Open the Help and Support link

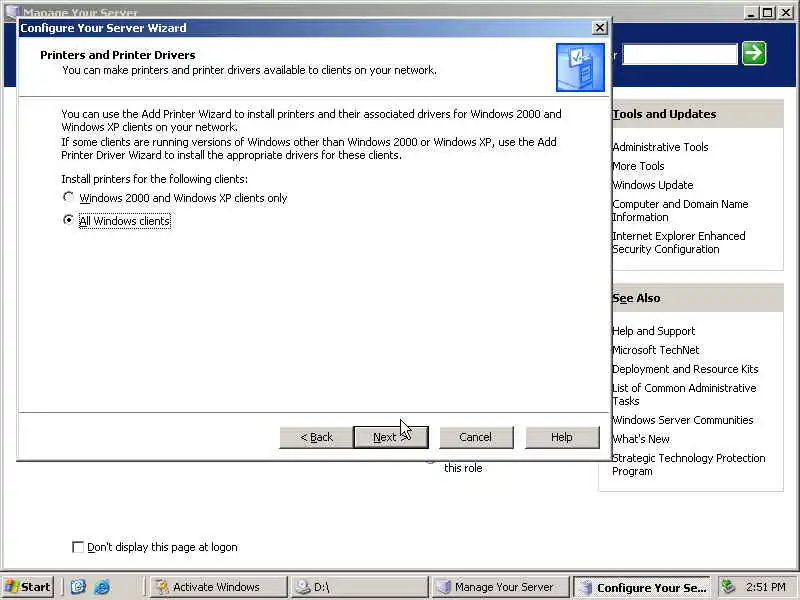click(654, 331)
